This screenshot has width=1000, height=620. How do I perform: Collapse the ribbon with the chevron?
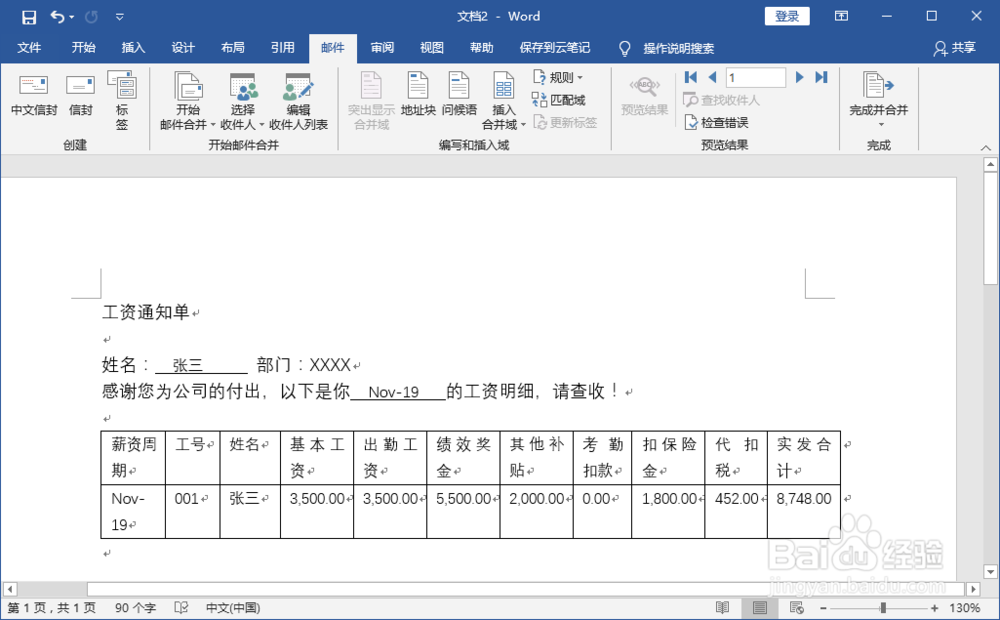pos(985,148)
